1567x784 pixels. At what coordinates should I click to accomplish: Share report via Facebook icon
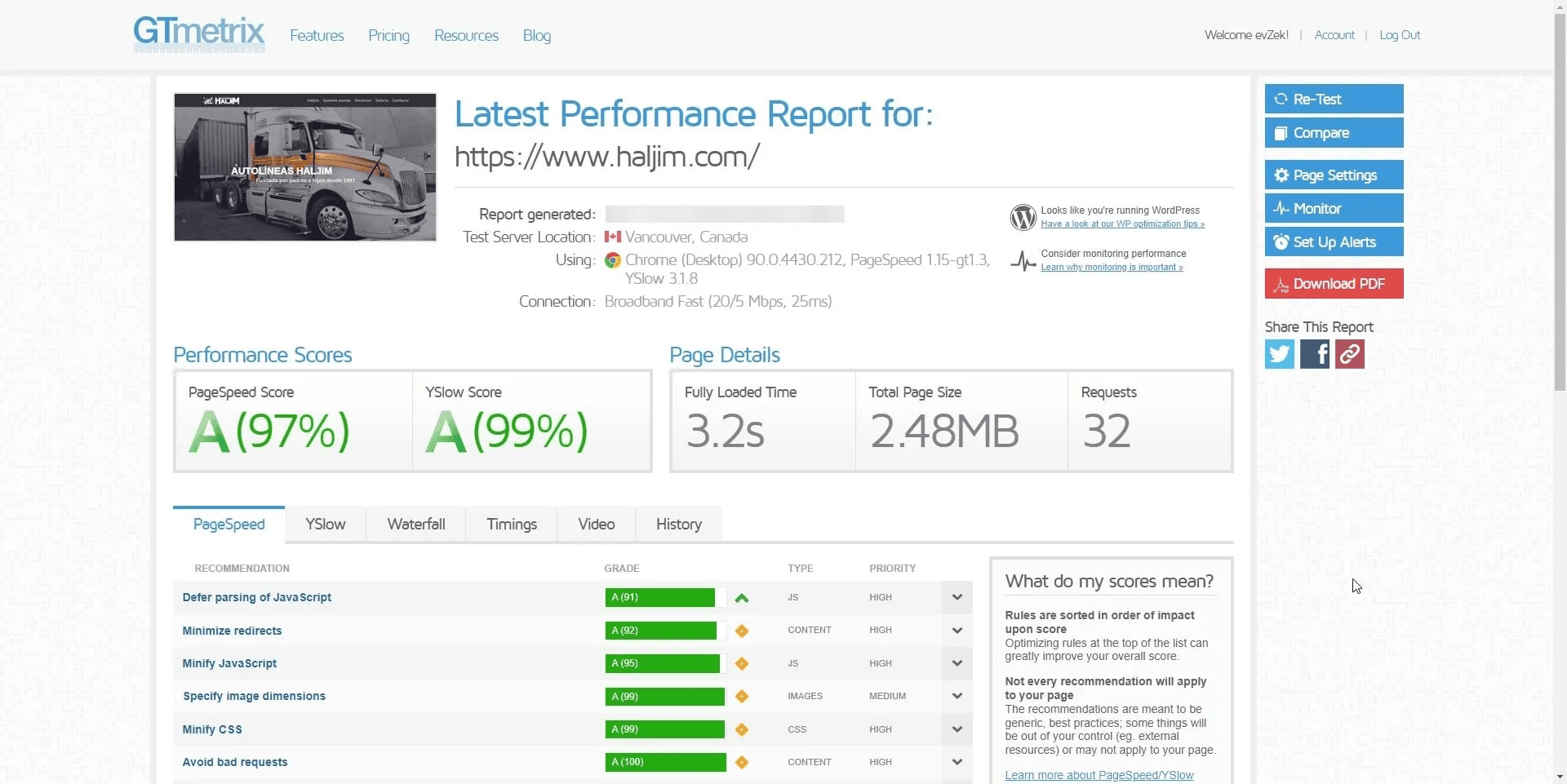click(1314, 354)
